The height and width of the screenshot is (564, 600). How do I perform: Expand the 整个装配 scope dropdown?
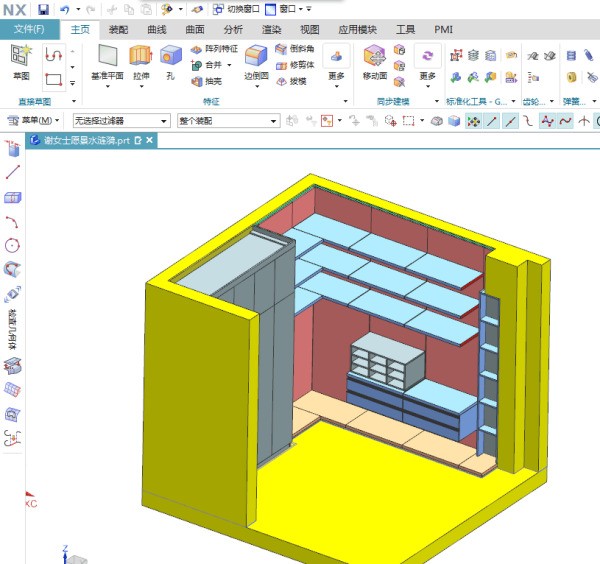(x=227, y=121)
